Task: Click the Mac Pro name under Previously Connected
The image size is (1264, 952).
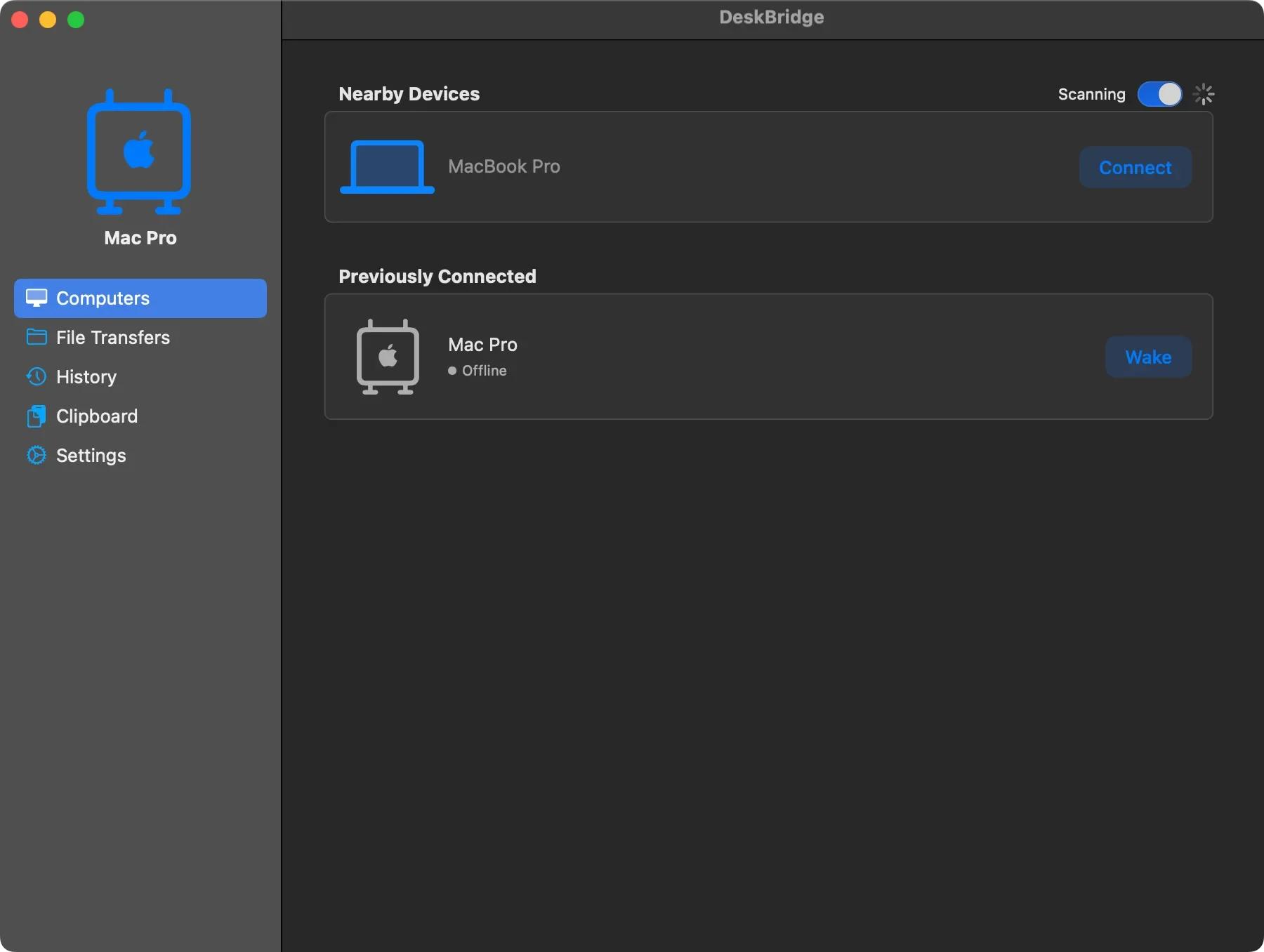Action: pyautogui.click(x=482, y=345)
